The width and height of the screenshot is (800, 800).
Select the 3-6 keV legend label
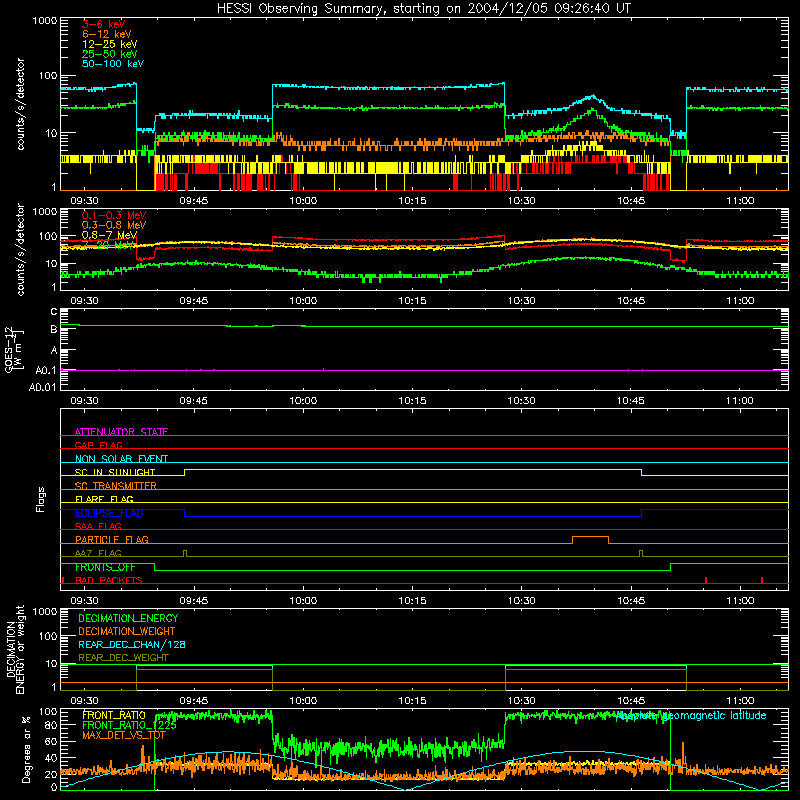[104, 24]
